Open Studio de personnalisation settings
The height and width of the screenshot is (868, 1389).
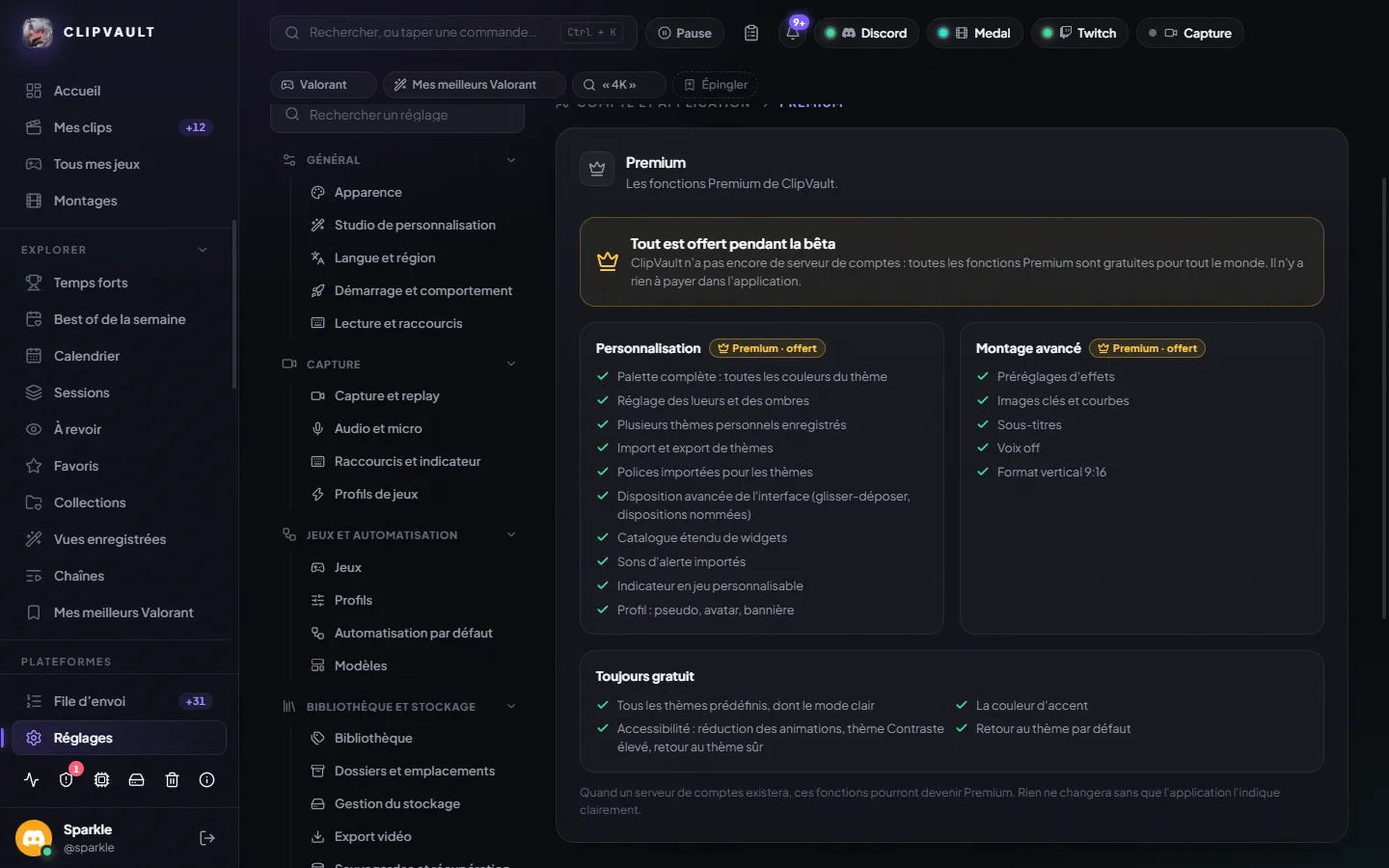[411, 226]
